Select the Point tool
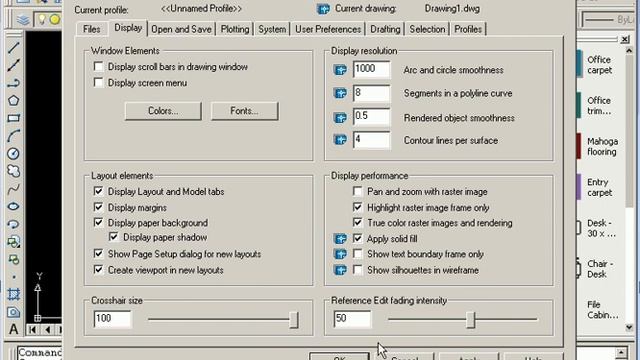Image resolution: width=640 pixels, height=360 pixels. 13,277
